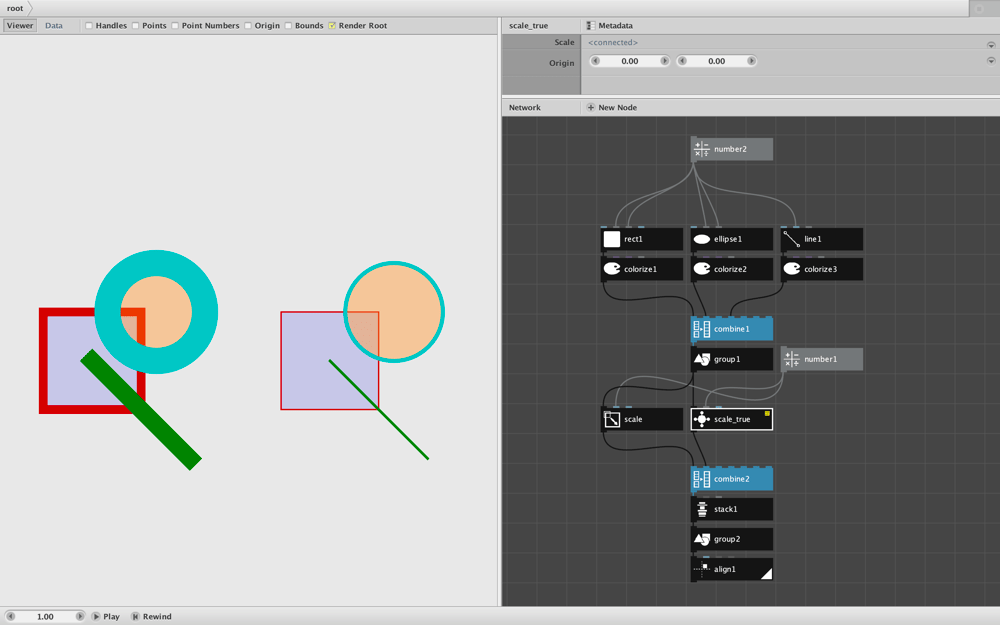Toggle the Origin checkbox
The image size is (1000, 625).
[x=247, y=26]
